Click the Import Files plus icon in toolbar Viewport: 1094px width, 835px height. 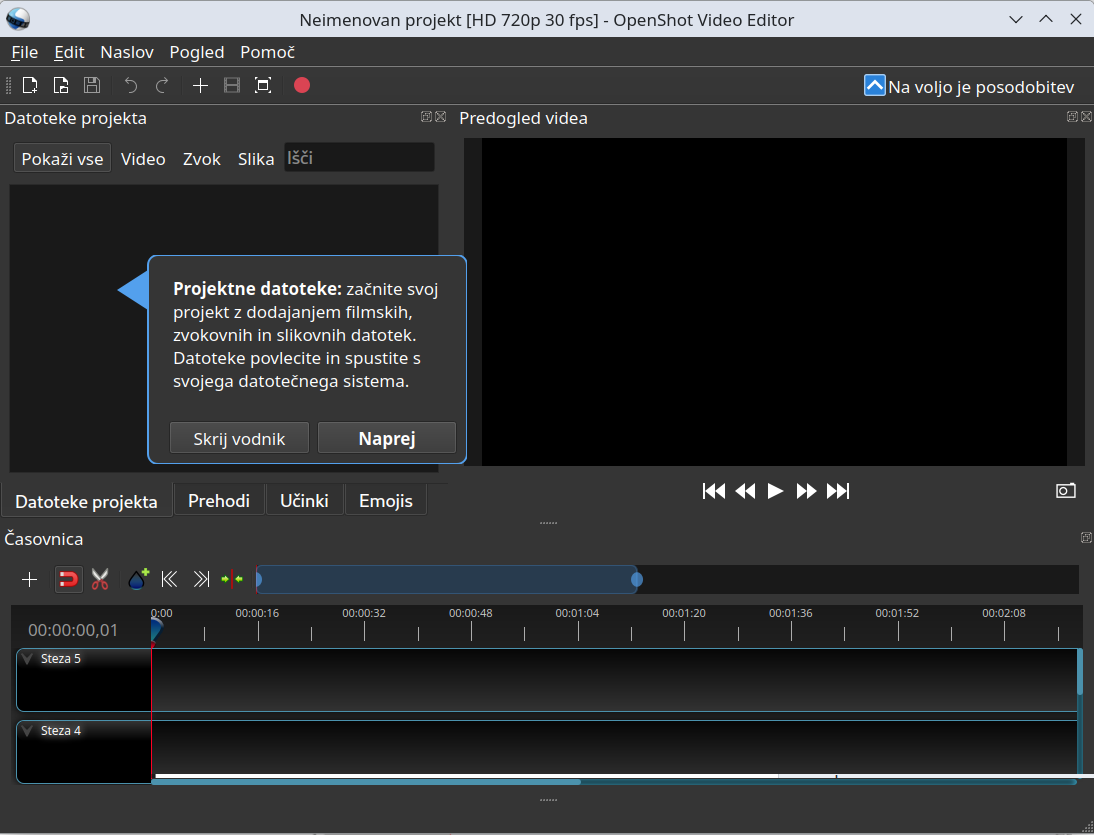(200, 86)
